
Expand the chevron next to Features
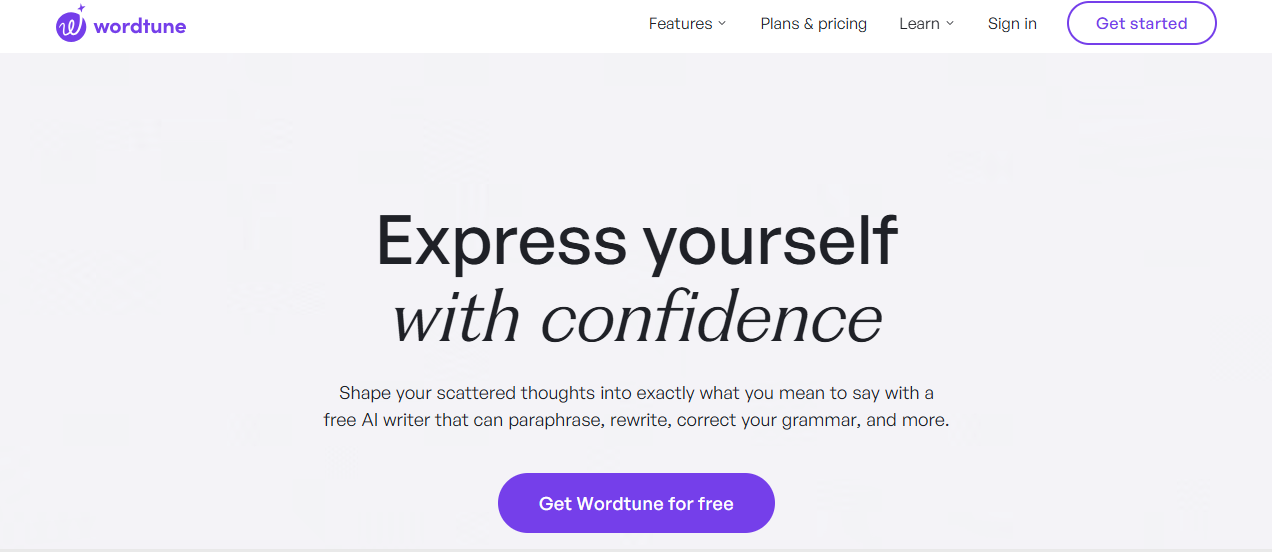pos(722,24)
